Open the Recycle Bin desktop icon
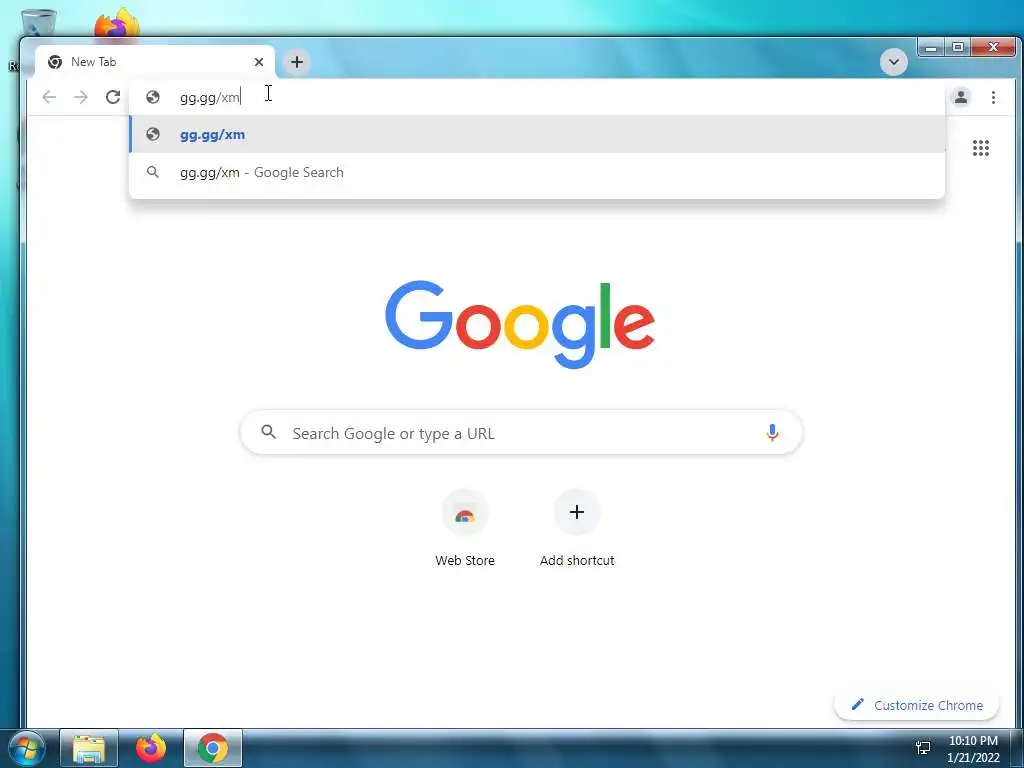The height and width of the screenshot is (768, 1024). 38,24
